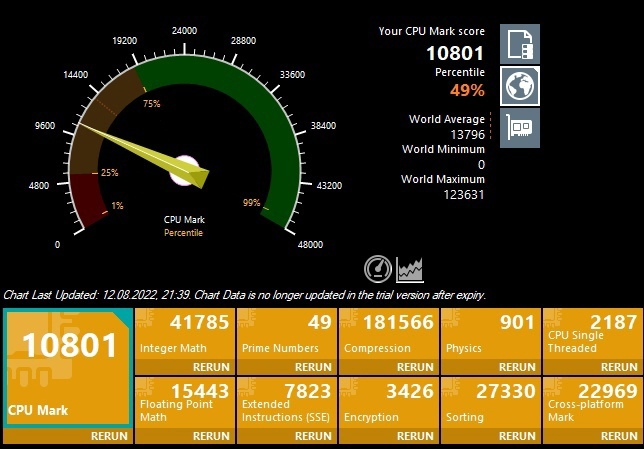Rerun the Compression test
Image resolution: width=644 pixels, height=449 pixels.
click(389, 367)
